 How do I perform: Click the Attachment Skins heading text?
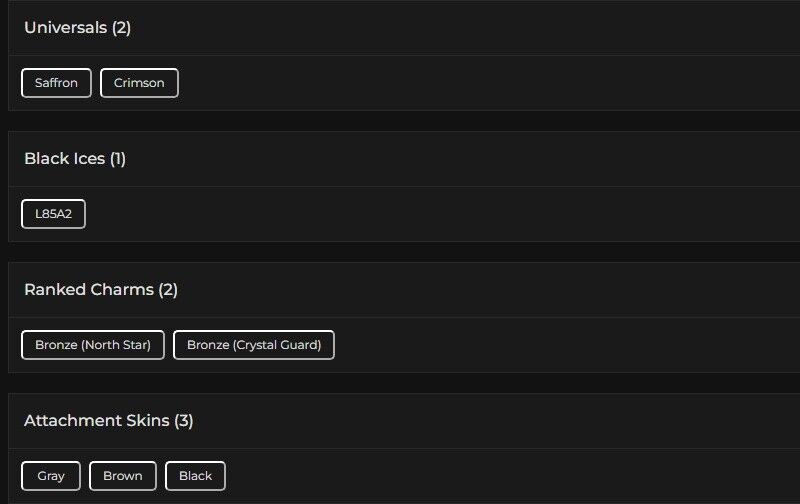[108, 421]
